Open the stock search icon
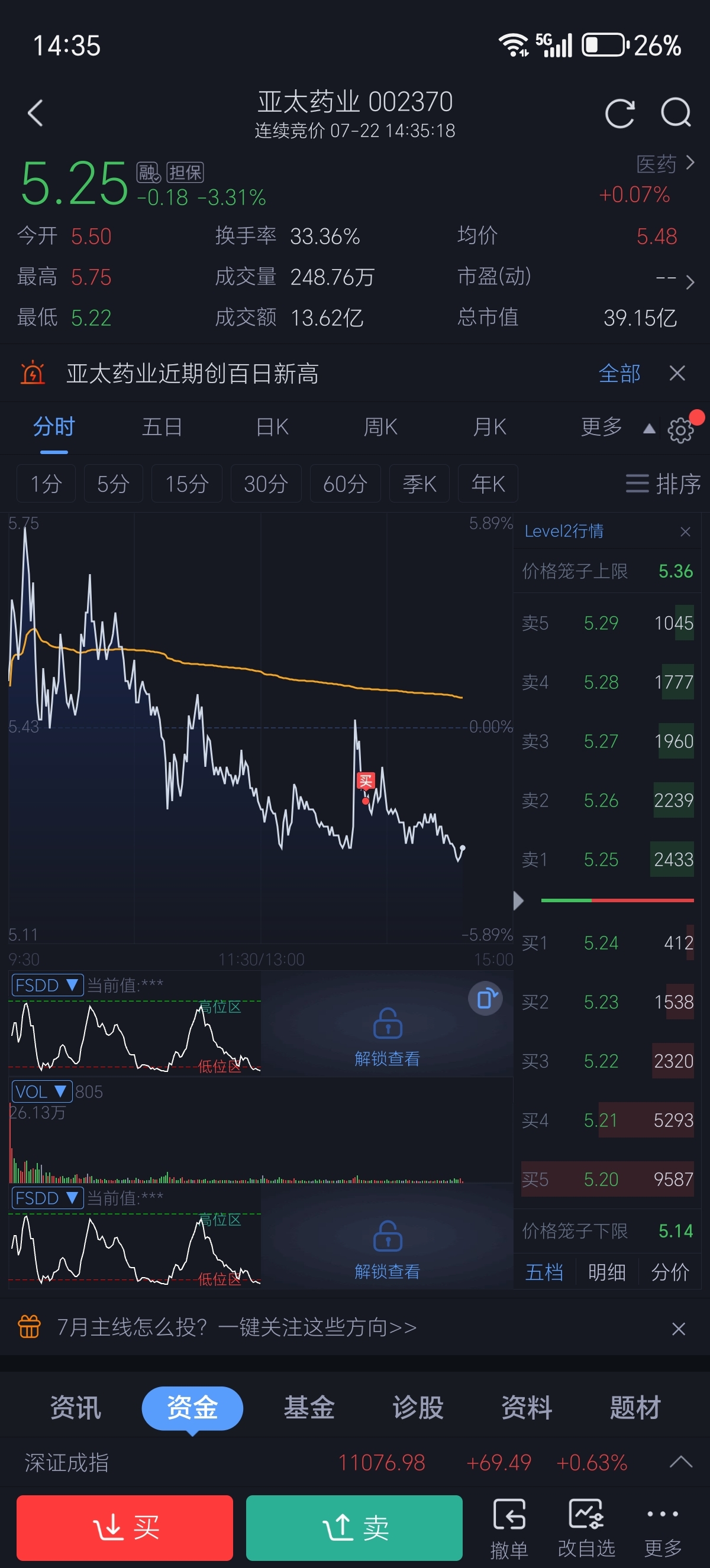This screenshot has height=1568, width=710. [676, 113]
